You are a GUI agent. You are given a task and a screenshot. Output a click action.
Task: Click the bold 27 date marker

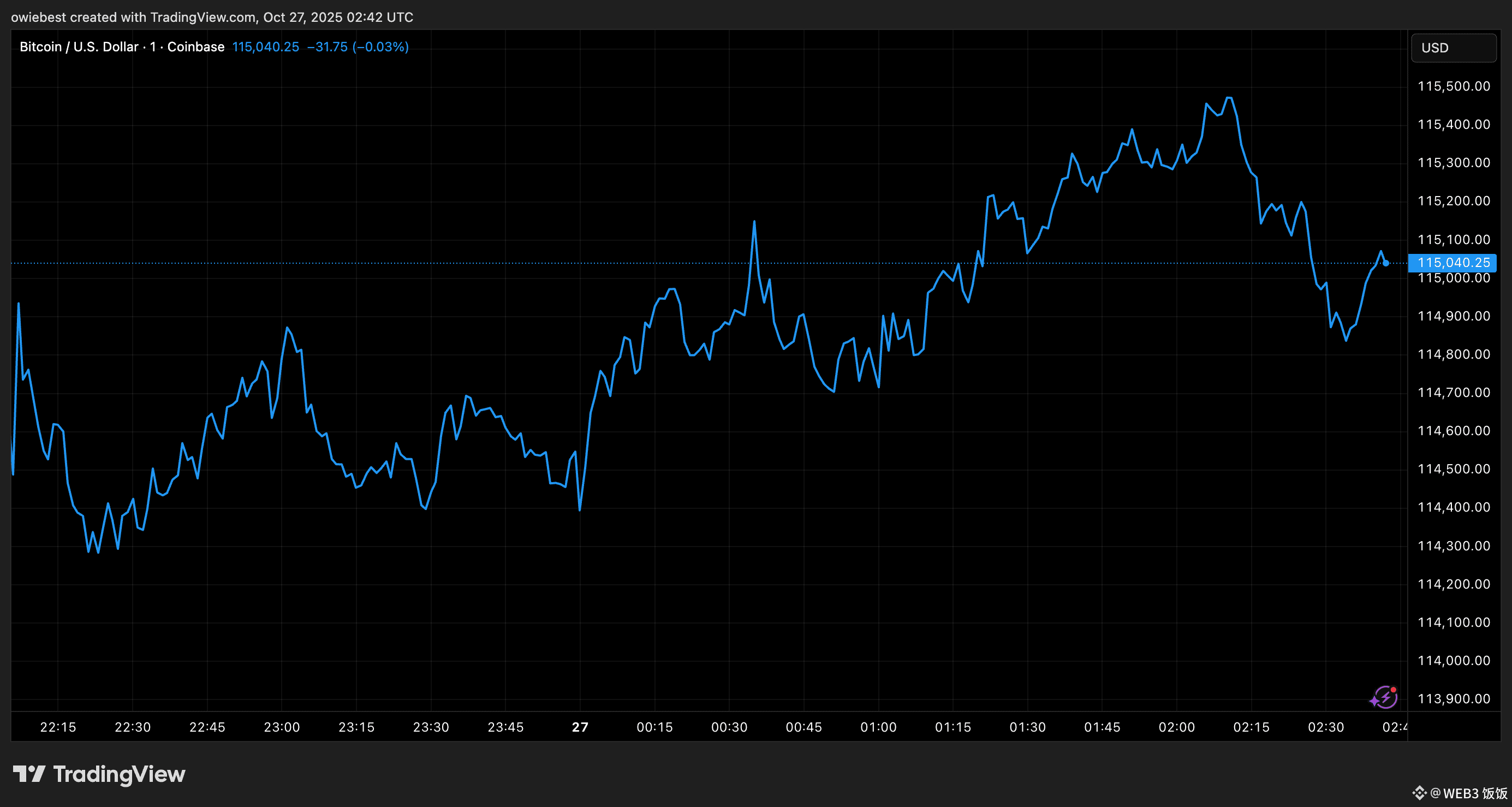coord(580,727)
